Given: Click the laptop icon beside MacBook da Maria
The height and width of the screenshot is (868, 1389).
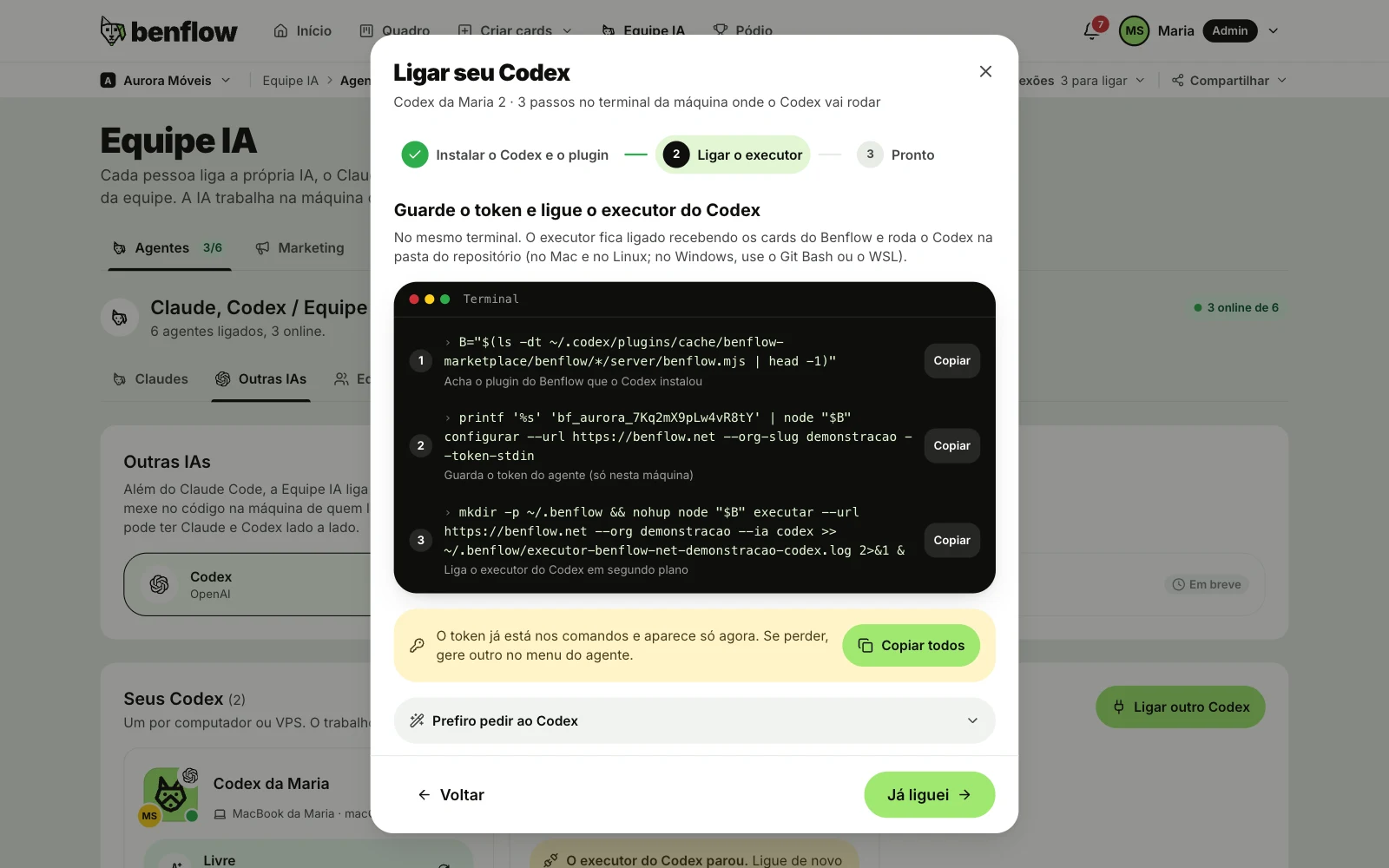Looking at the screenshot, I should 220,814.
